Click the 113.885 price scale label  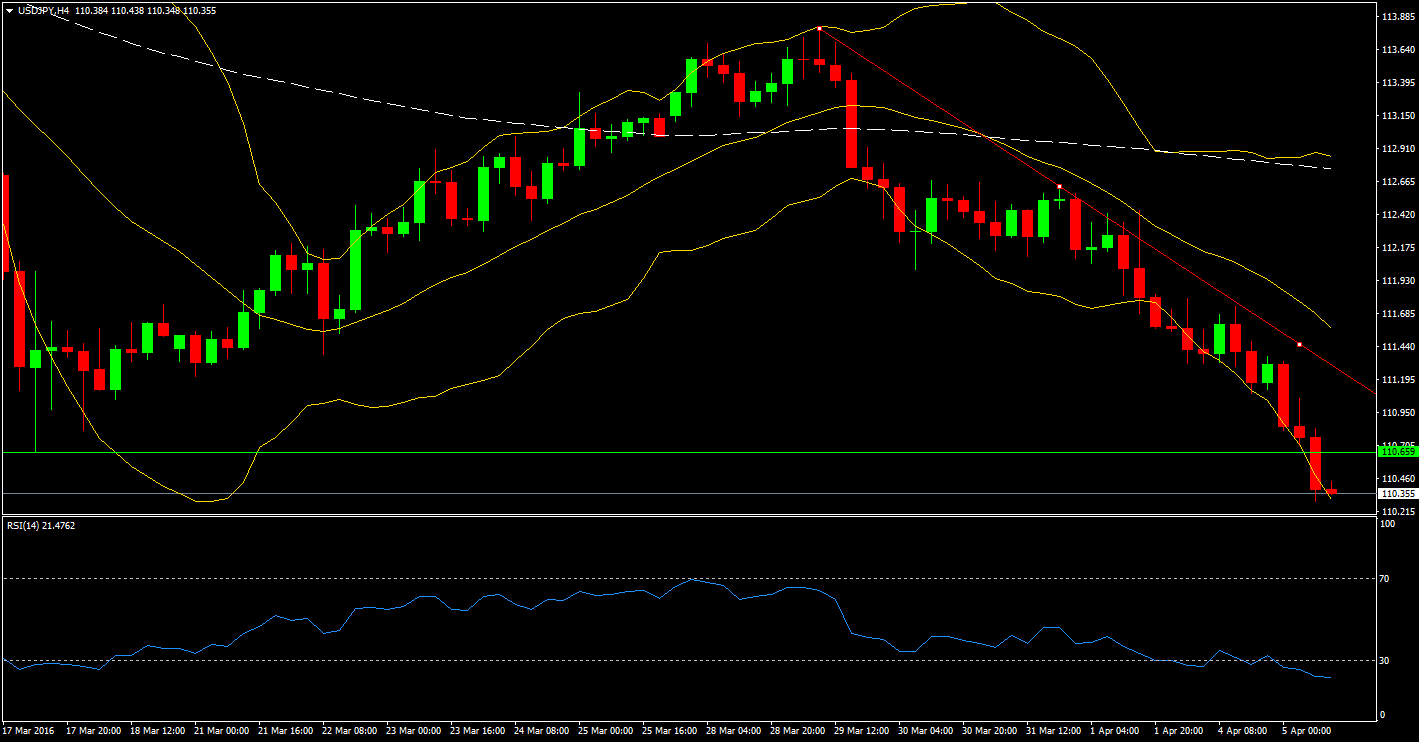click(1395, 17)
